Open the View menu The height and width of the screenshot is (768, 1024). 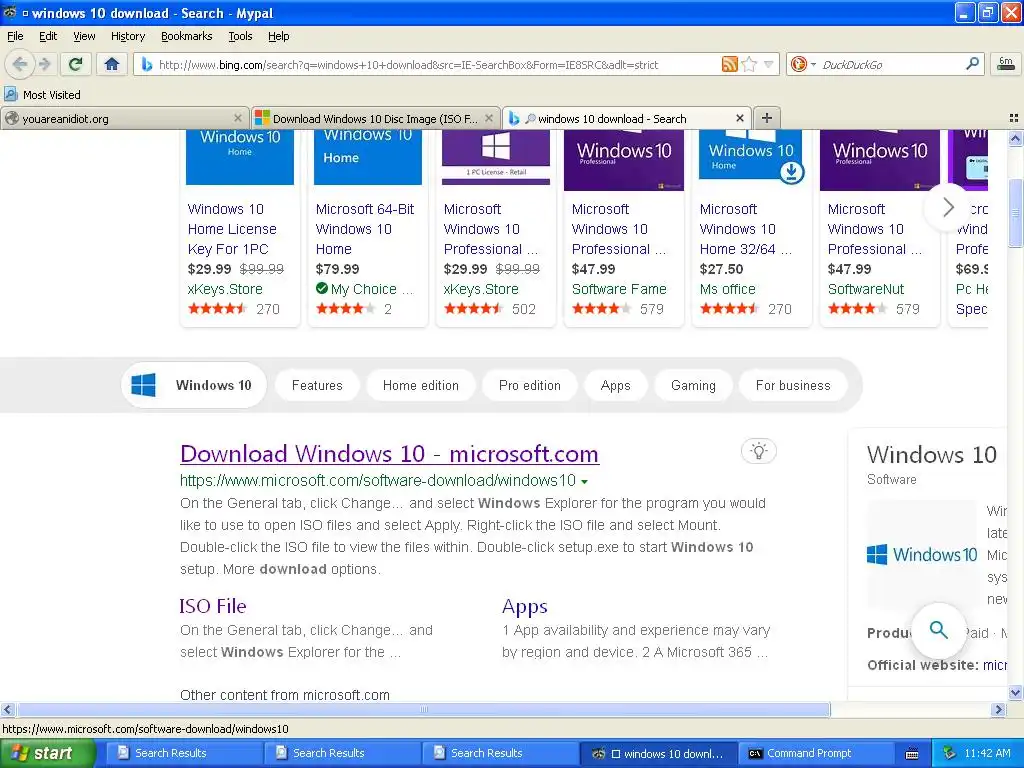point(84,36)
